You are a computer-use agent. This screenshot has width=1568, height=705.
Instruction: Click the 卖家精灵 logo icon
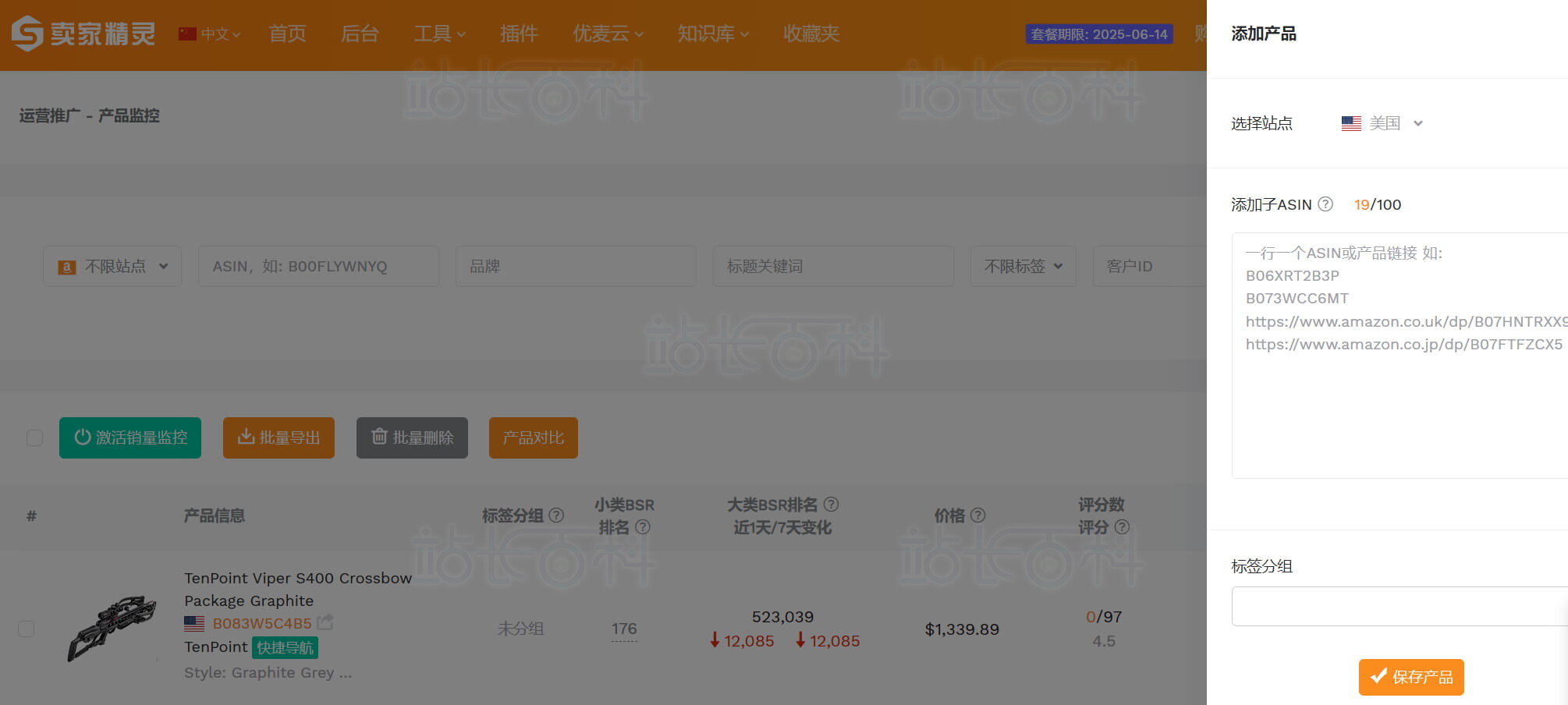(26, 34)
